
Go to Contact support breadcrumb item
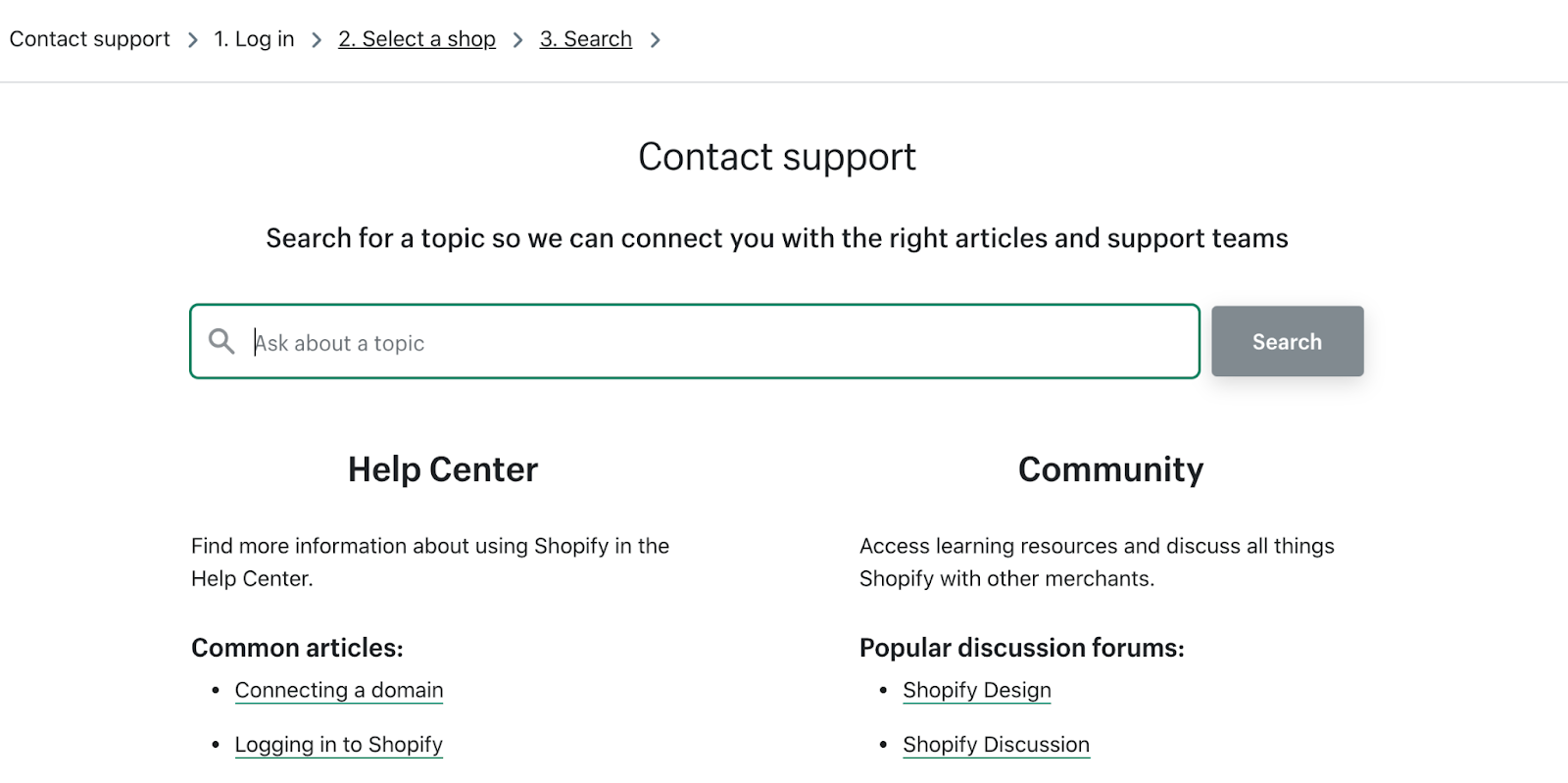point(89,39)
